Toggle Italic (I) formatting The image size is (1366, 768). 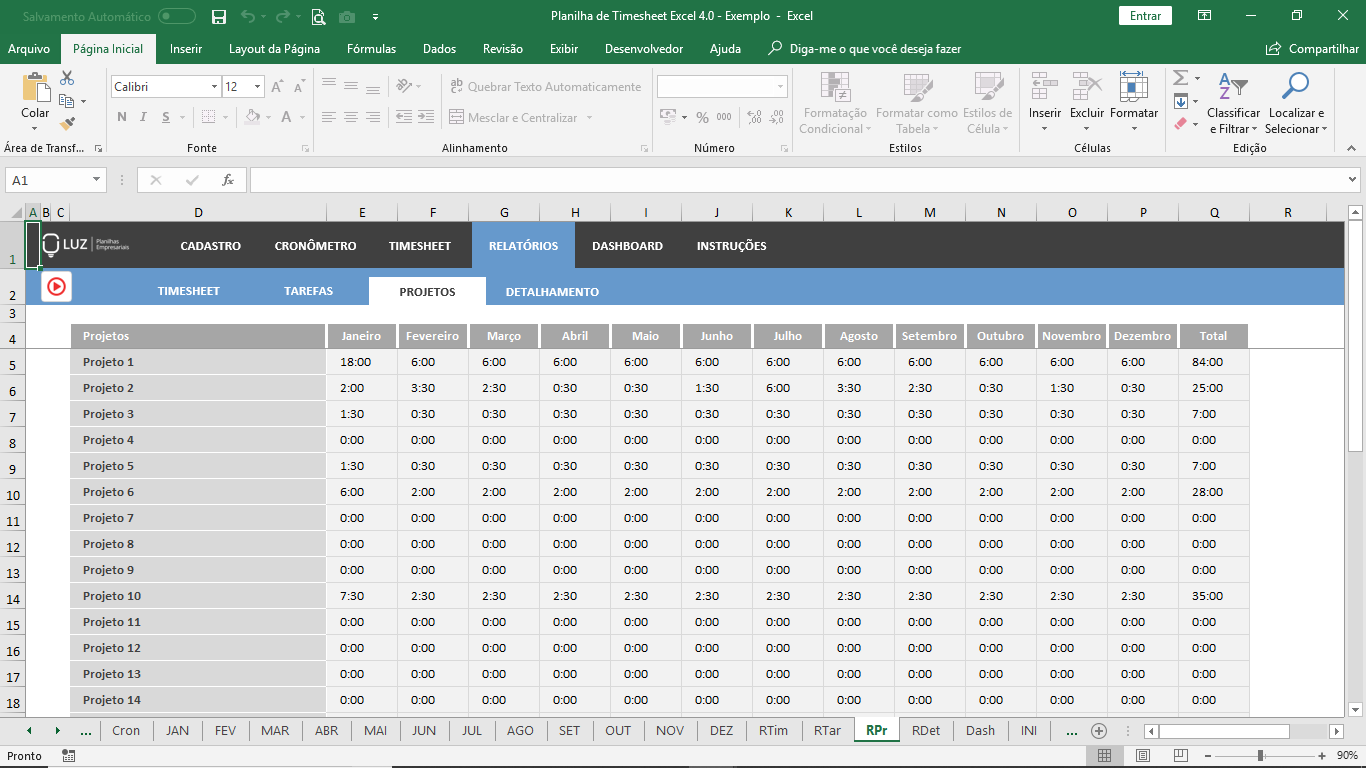[x=142, y=117]
